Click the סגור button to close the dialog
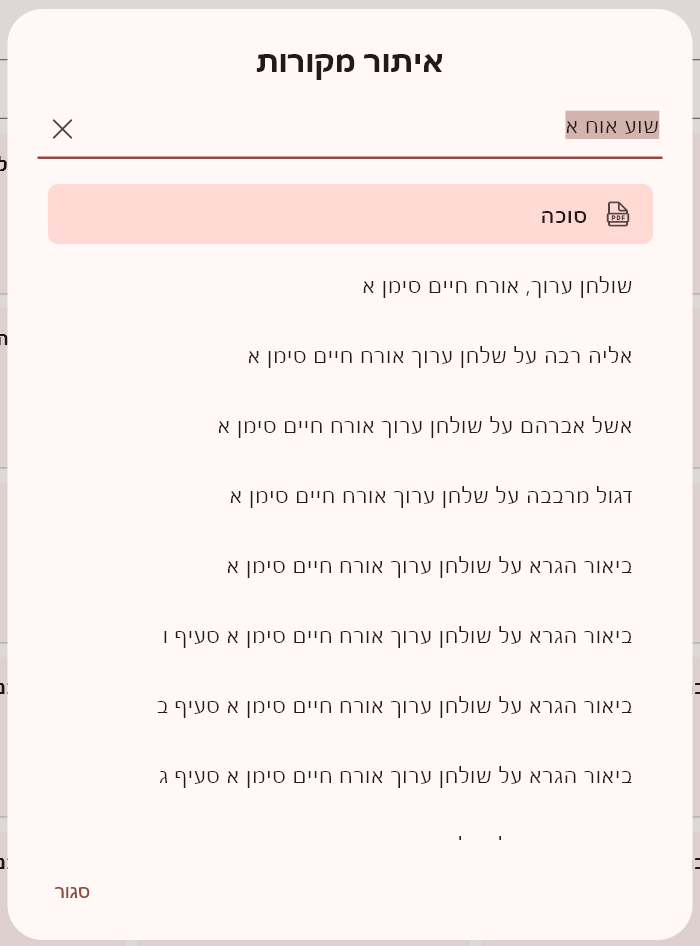Screen dimensions: 700x946 (72, 891)
